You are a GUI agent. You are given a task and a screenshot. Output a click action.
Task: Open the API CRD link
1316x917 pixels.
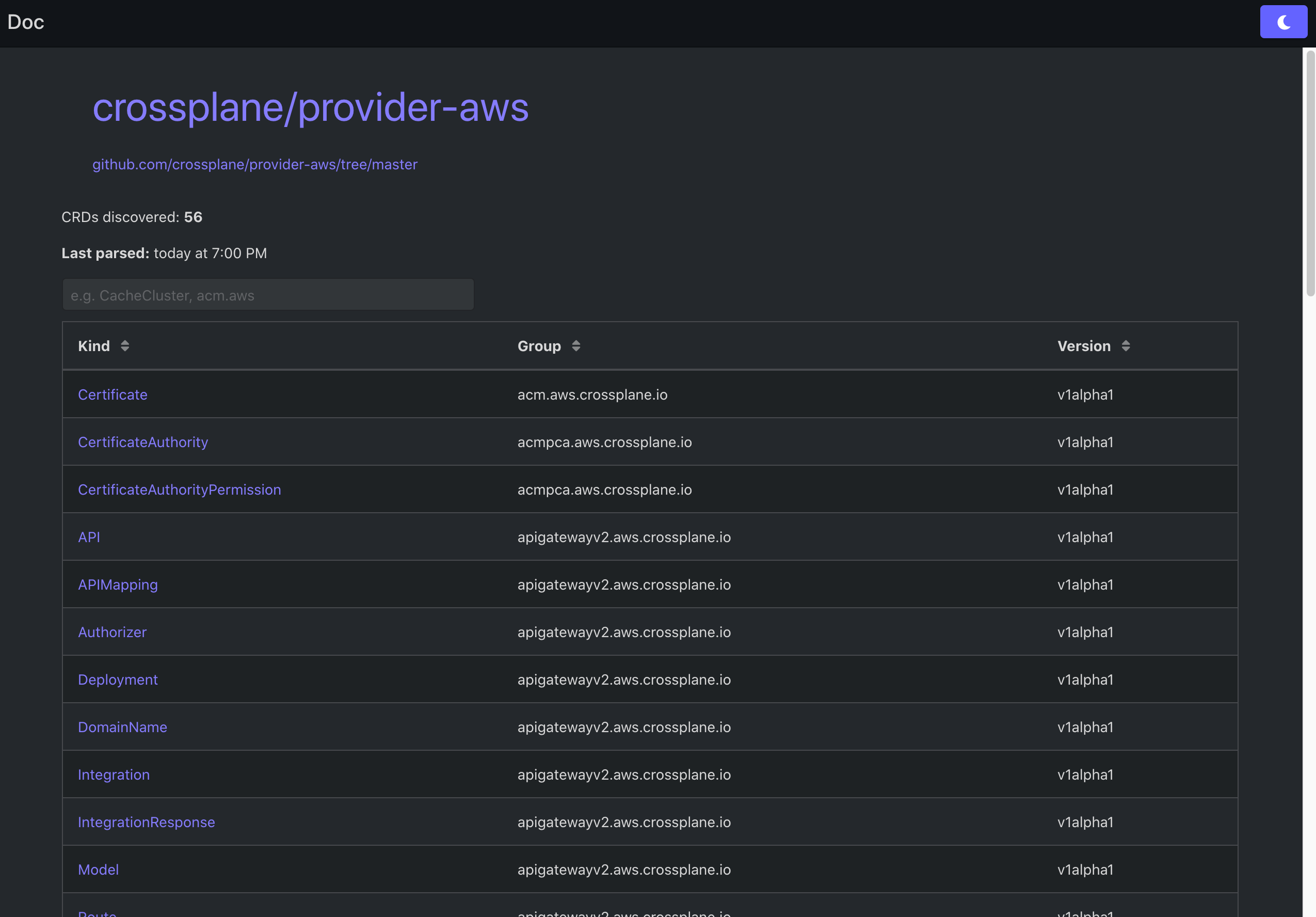click(89, 537)
